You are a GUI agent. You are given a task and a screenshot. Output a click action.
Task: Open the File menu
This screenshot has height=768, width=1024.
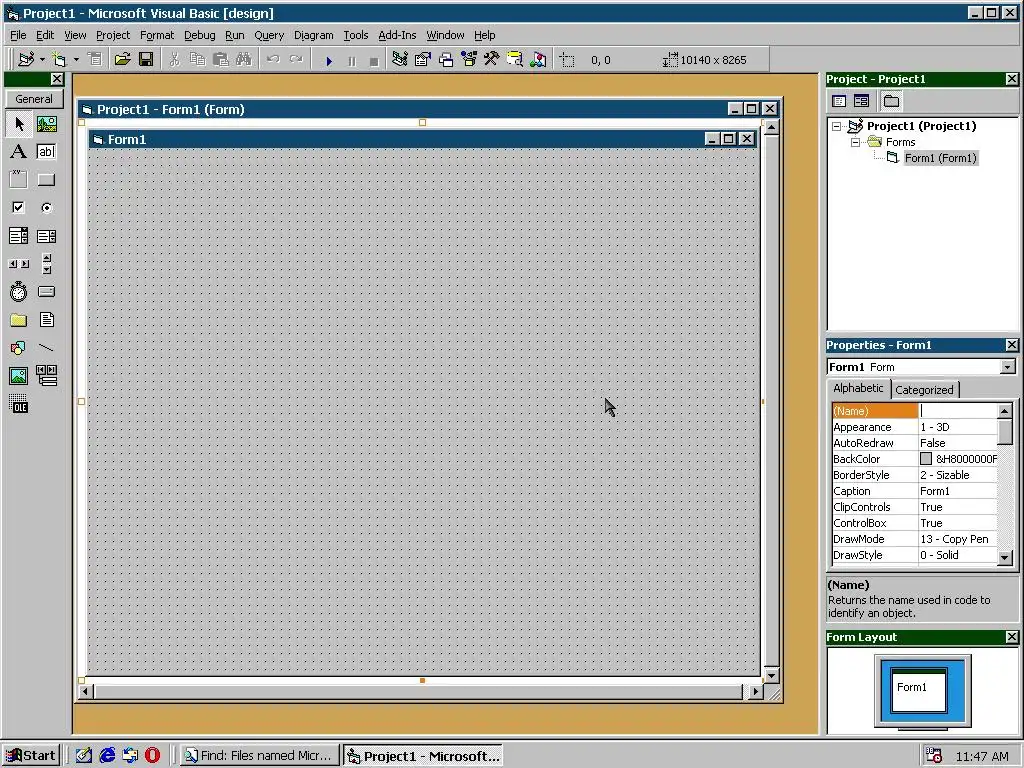(18, 35)
